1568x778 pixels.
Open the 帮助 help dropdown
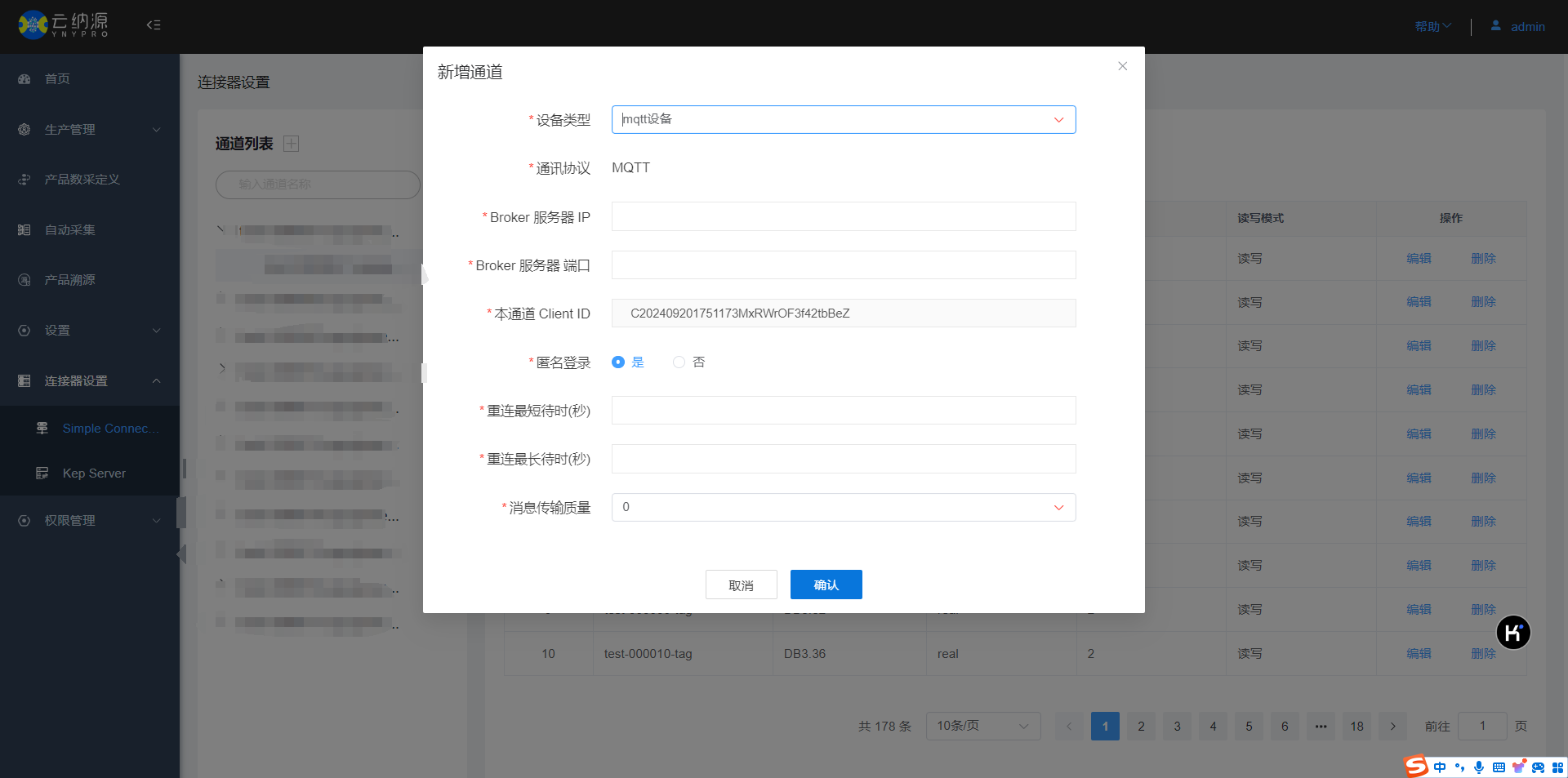click(1433, 26)
